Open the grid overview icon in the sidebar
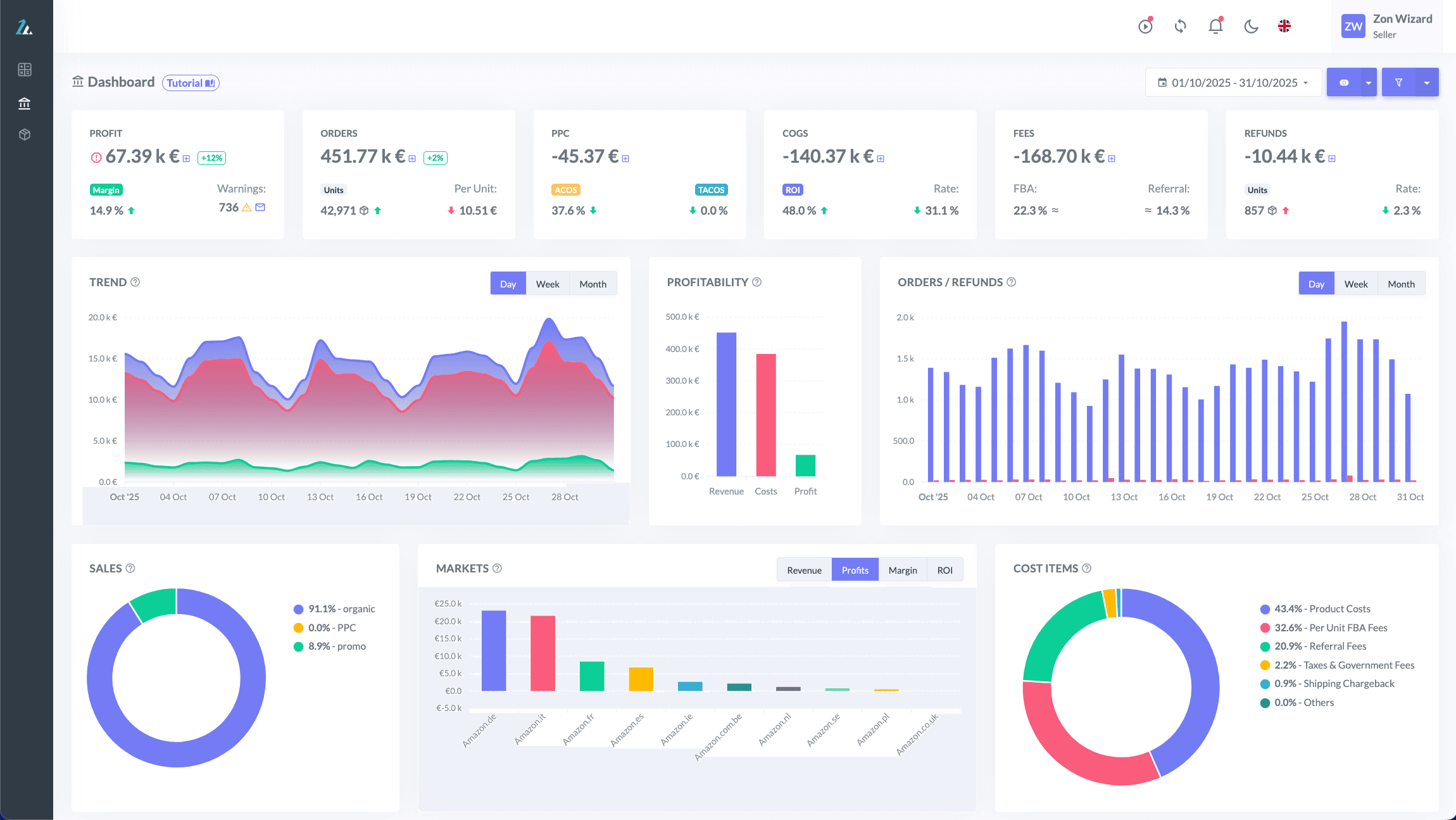Image resolution: width=1456 pixels, height=820 pixels. (x=25, y=70)
